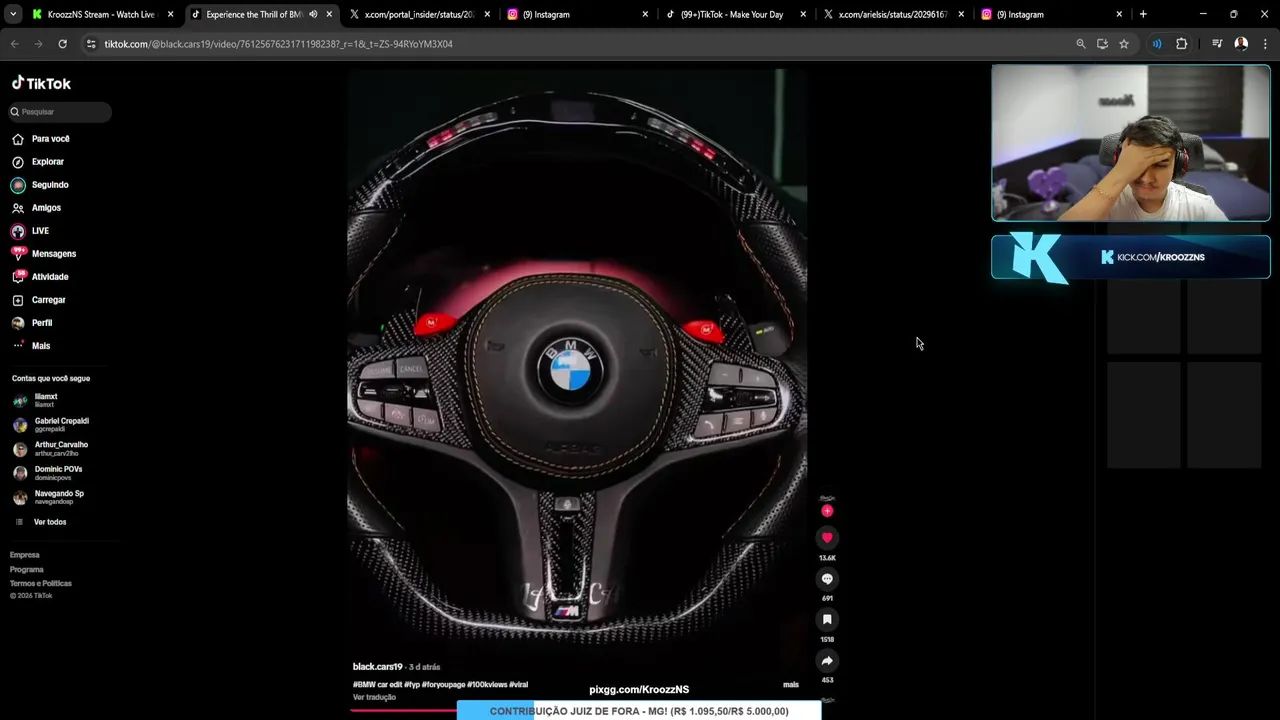Share the BMW video
1280x720 pixels.
coord(827,661)
